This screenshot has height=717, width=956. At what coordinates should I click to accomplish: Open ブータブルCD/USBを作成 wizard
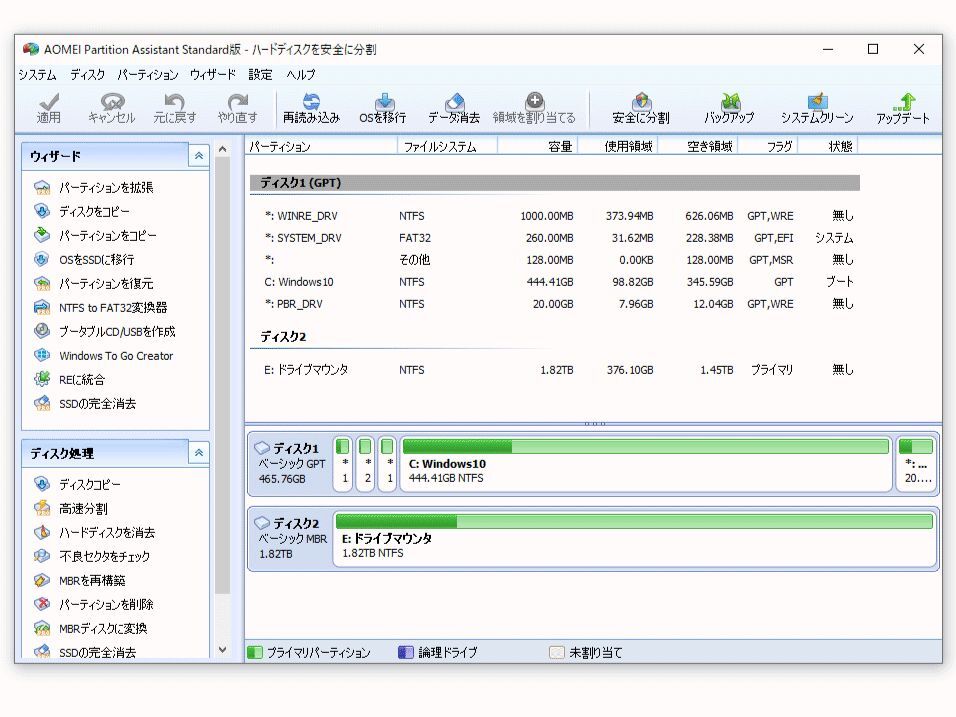pyautogui.click(x=105, y=332)
